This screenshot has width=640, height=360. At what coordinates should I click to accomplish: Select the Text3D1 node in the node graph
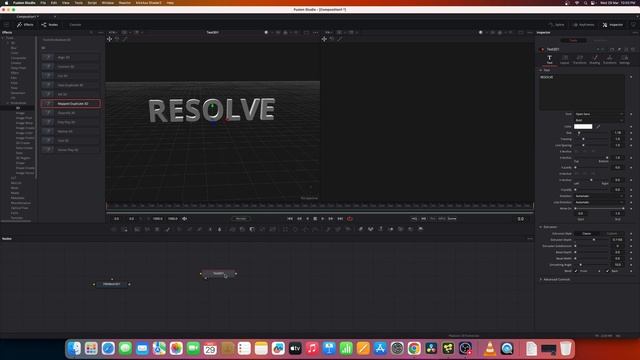pos(218,273)
